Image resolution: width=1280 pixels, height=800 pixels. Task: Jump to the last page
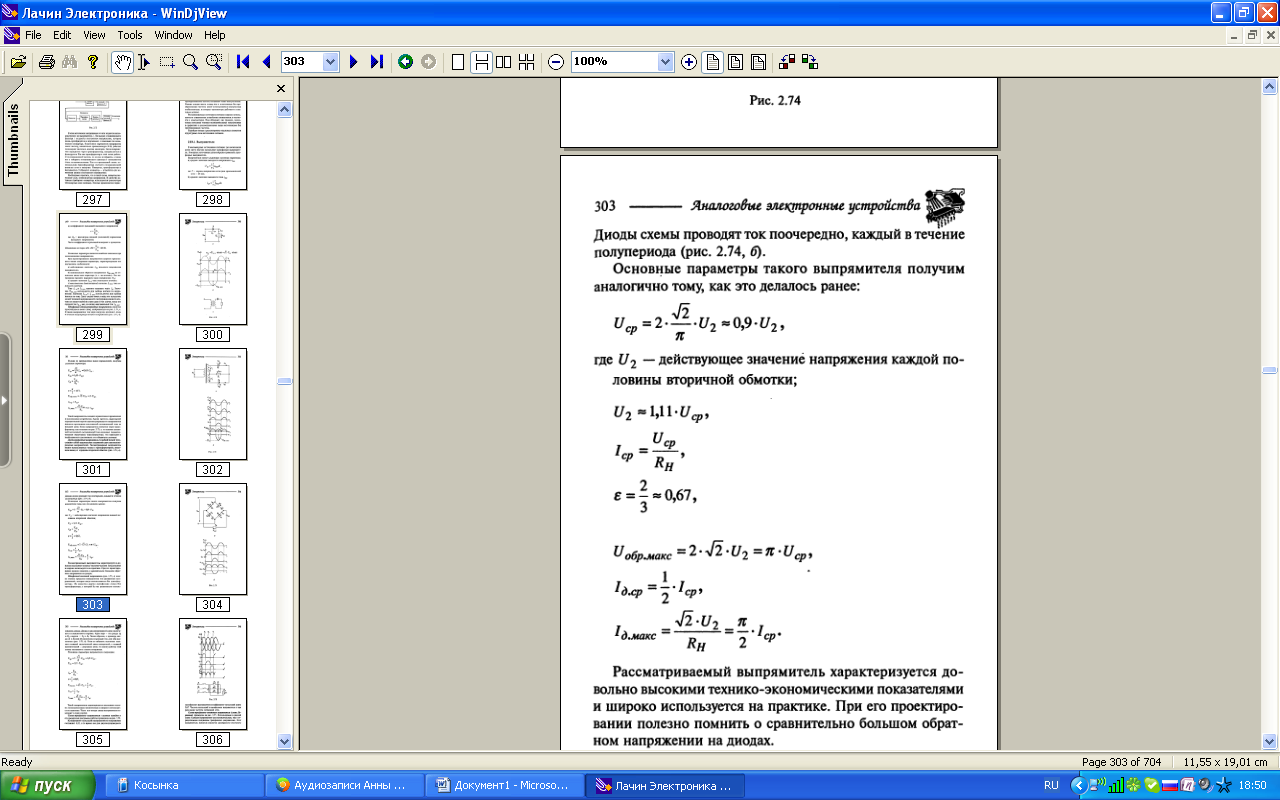pyautogui.click(x=376, y=62)
